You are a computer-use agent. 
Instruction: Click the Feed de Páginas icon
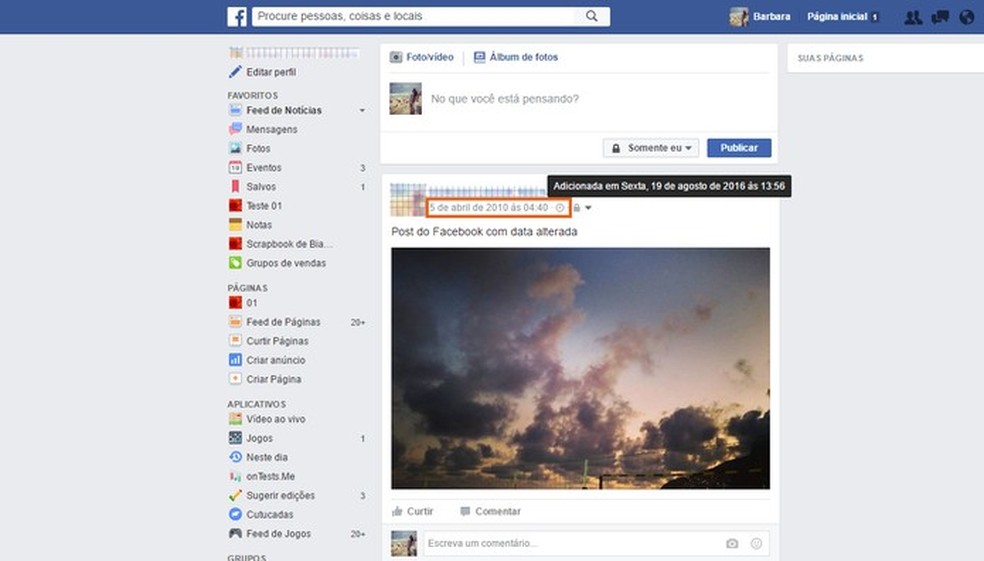point(235,322)
